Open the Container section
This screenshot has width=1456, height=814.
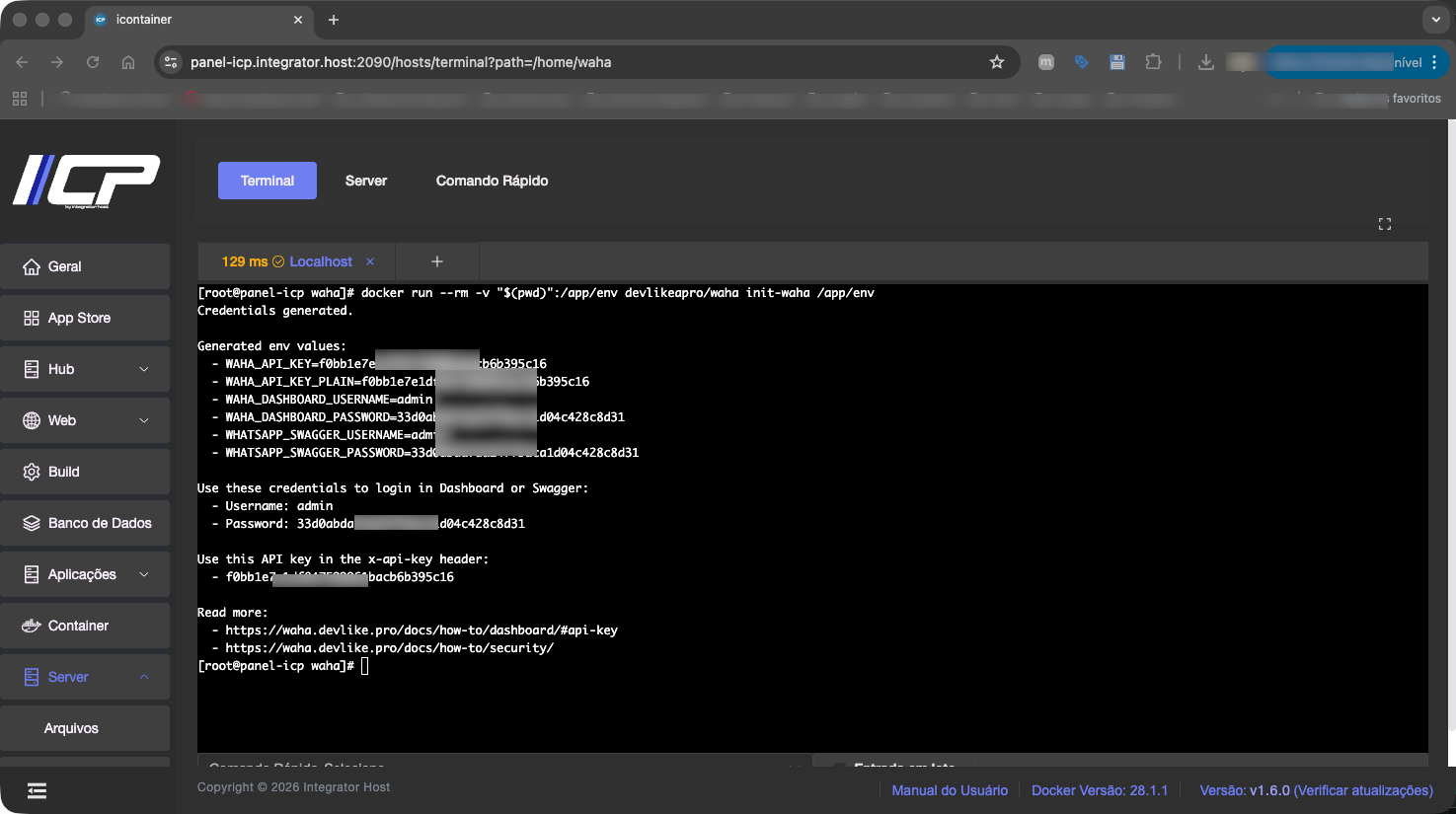pos(84,626)
